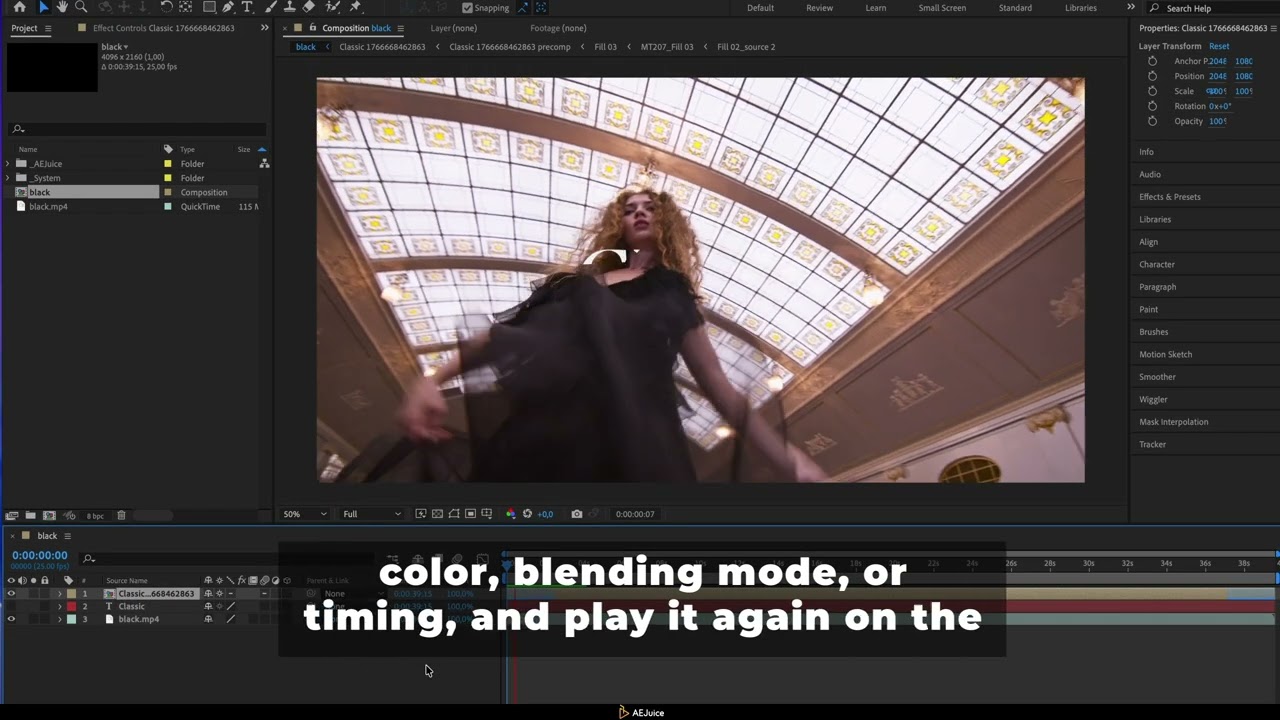1280x720 pixels.
Task: Toggle the Snapping checkbox
Action: click(x=467, y=8)
